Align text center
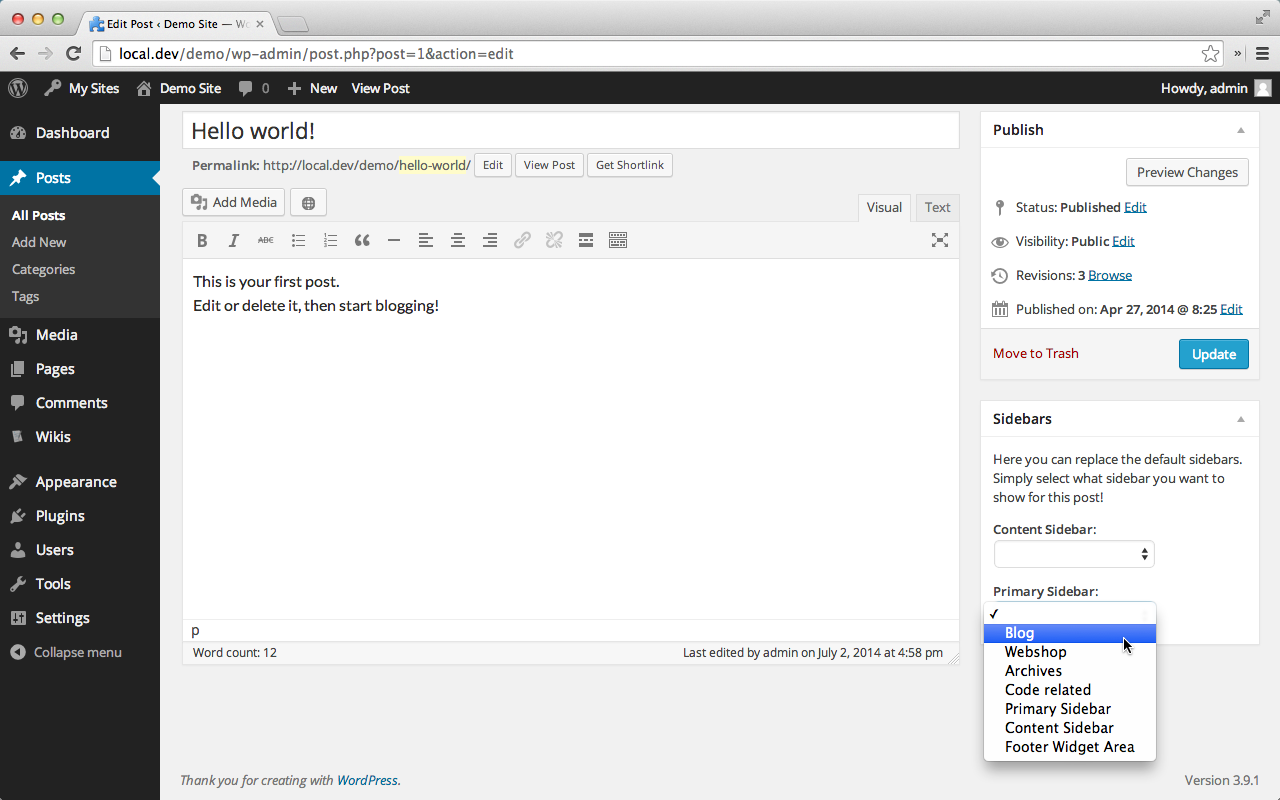This screenshot has height=800, width=1280. click(458, 240)
